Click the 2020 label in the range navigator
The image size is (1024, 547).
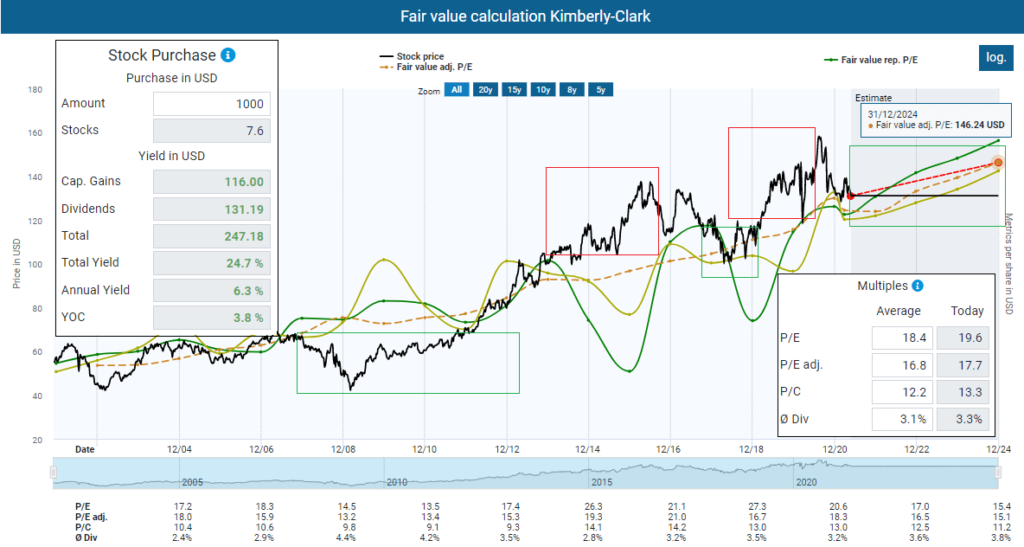pyautogui.click(x=807, y=482)
